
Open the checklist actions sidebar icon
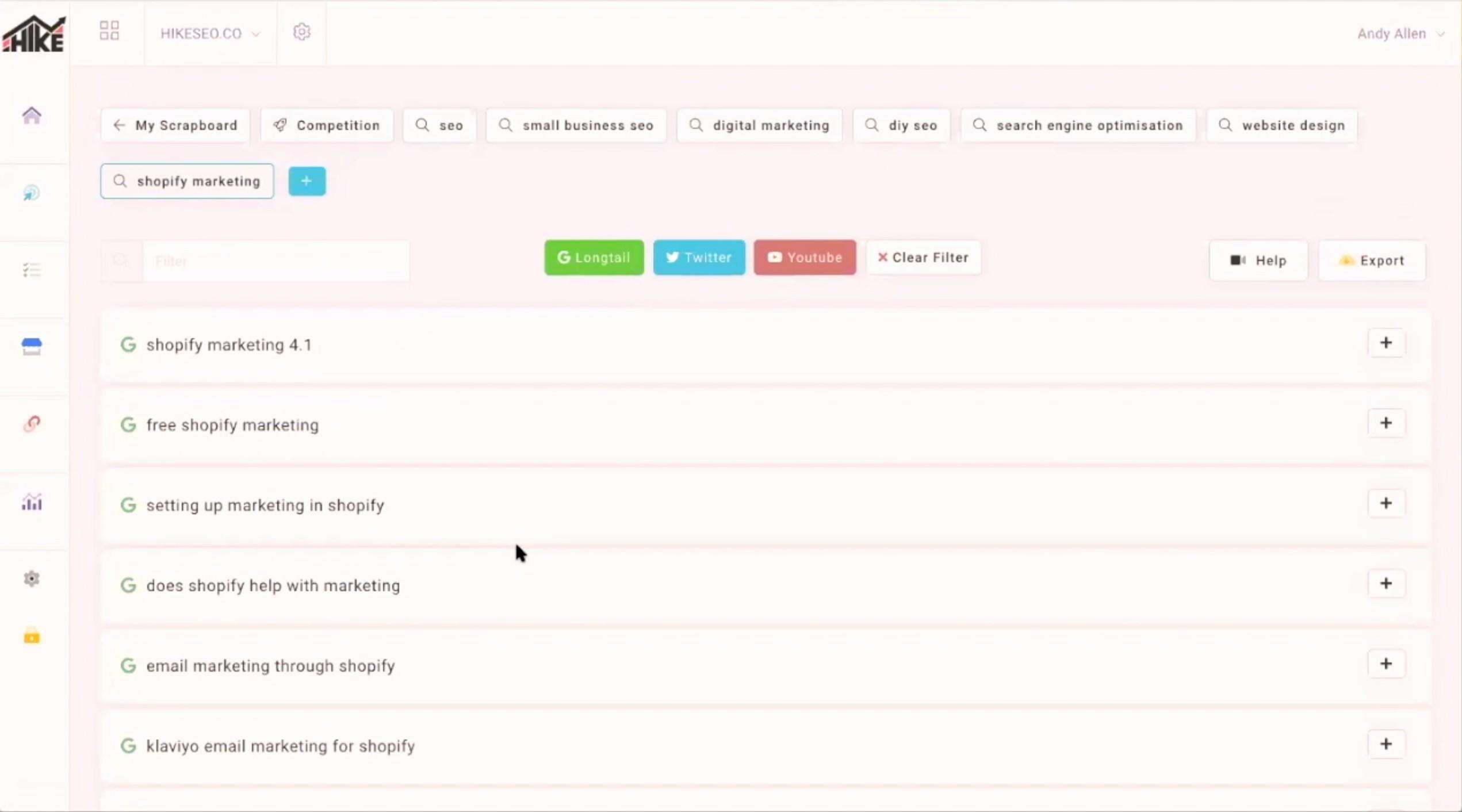[x=32, y=270]
